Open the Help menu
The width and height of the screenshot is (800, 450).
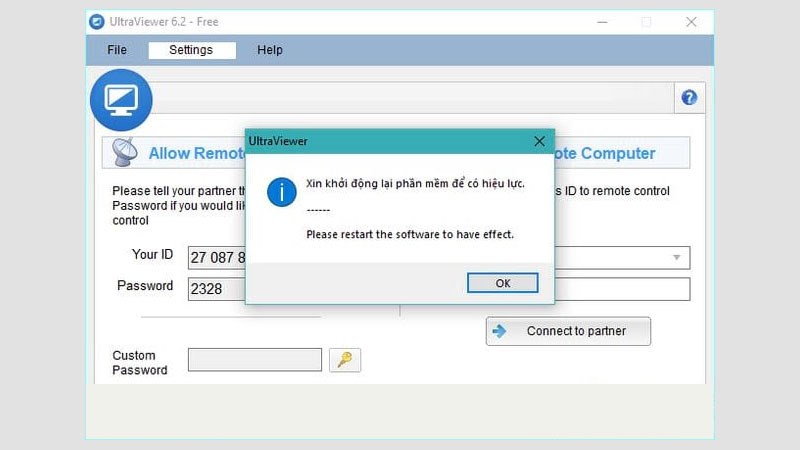270,50
